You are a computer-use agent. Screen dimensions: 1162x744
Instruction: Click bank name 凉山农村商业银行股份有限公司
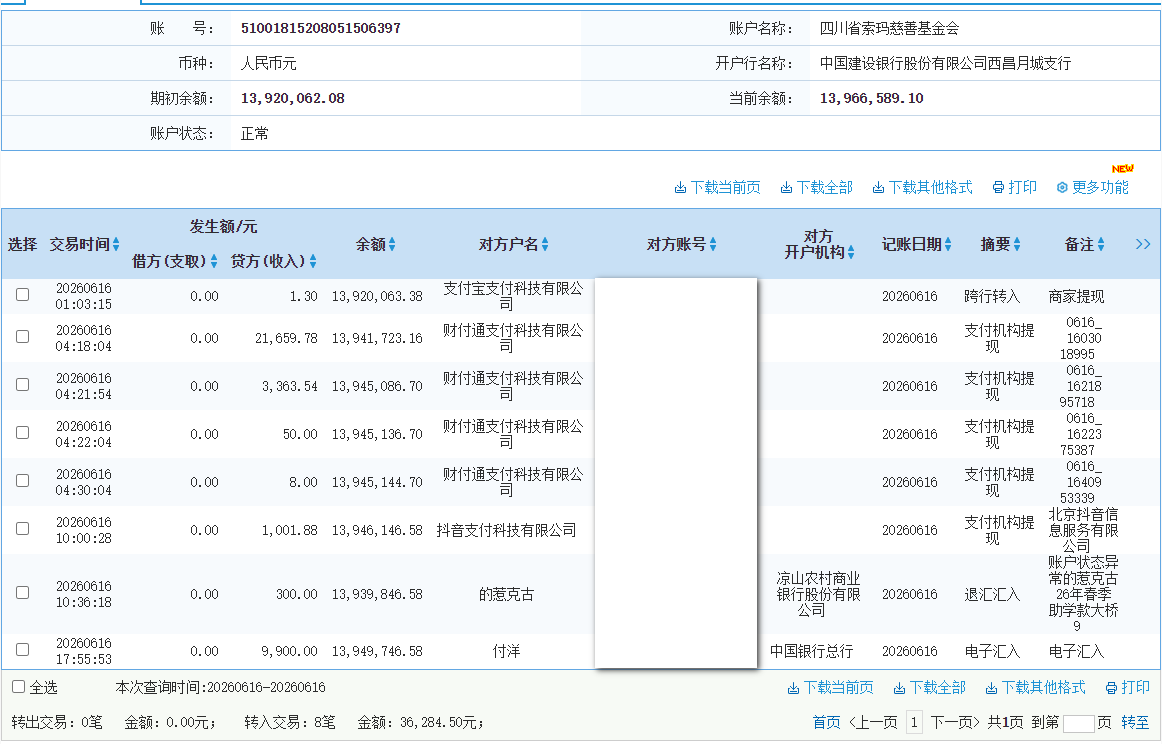818,594
